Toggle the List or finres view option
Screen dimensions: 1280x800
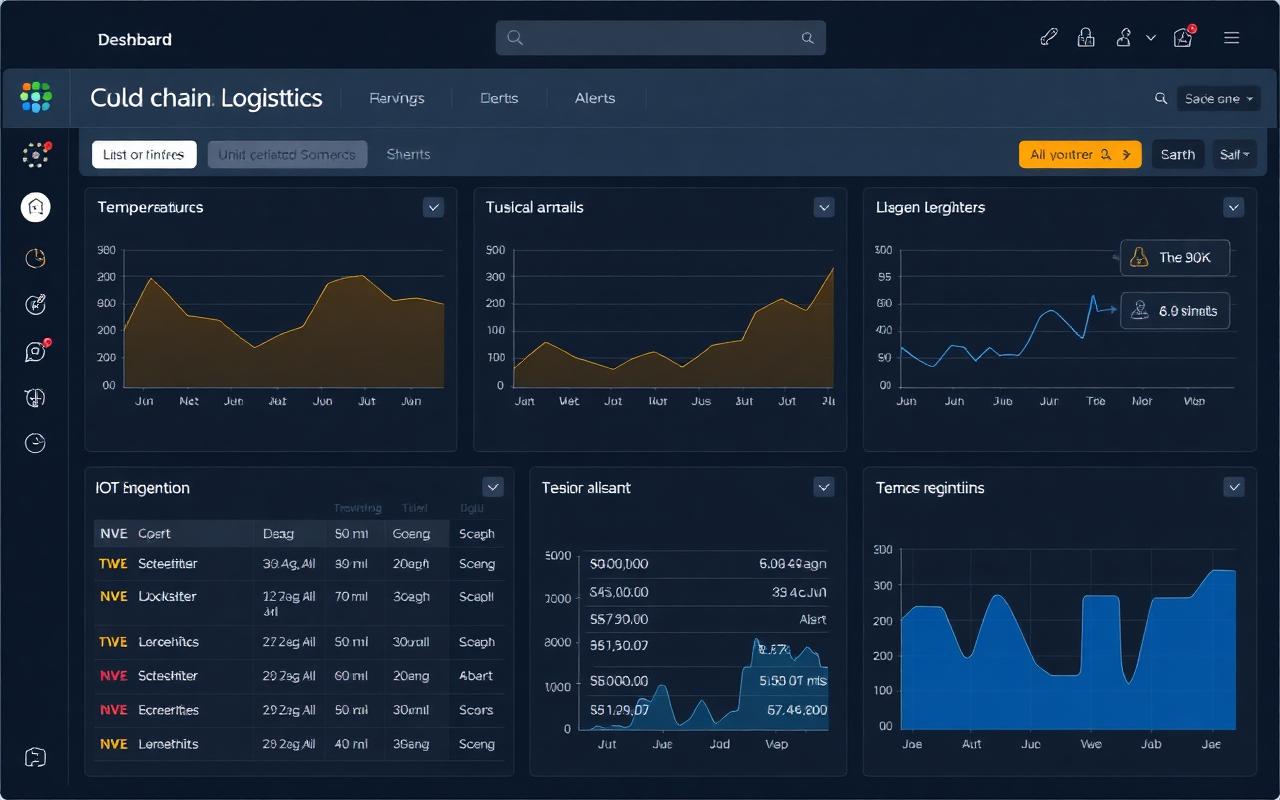click(143, 154)
